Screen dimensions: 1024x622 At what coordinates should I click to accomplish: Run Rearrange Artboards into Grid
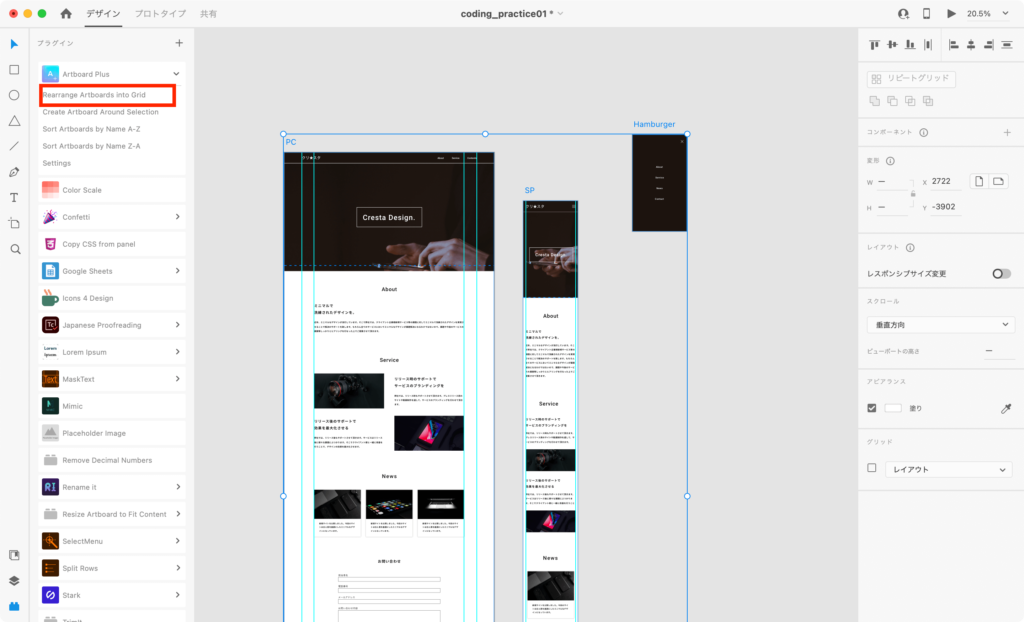[94, 95]
